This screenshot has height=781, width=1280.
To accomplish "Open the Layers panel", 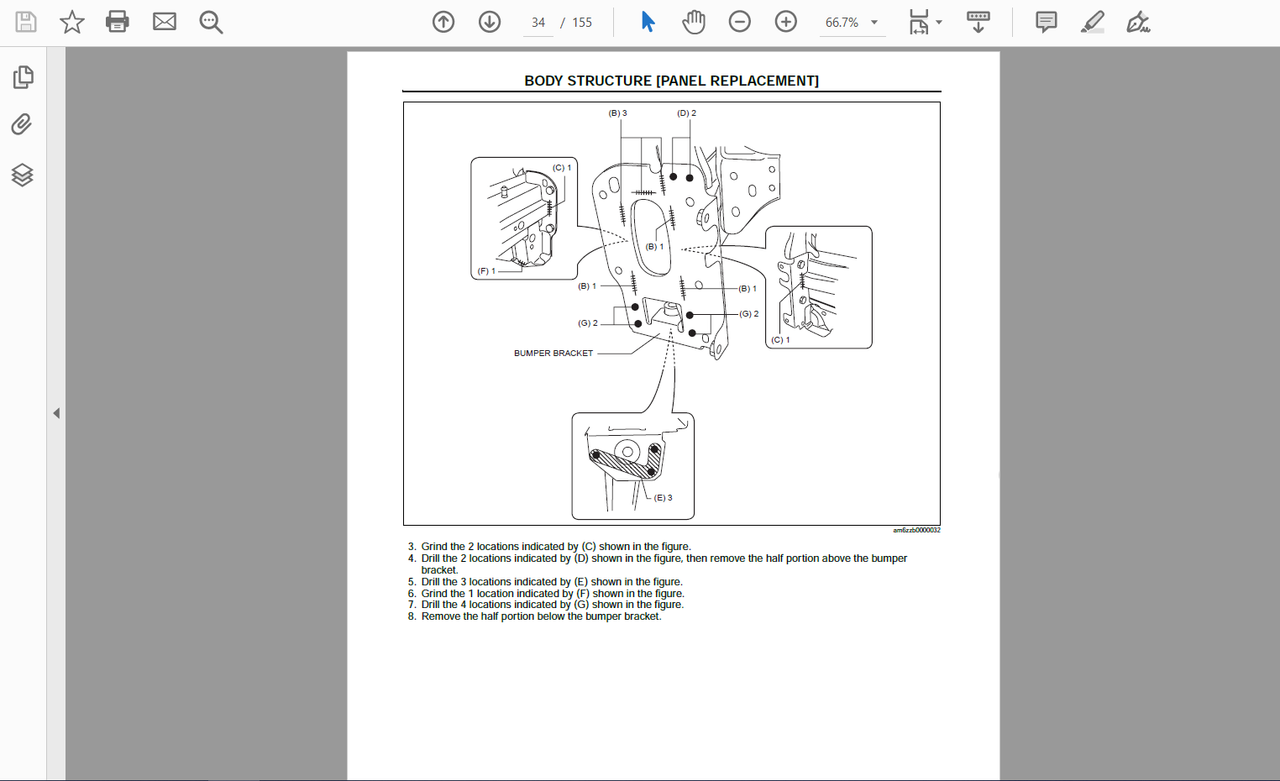I will (x=22, y=175).
